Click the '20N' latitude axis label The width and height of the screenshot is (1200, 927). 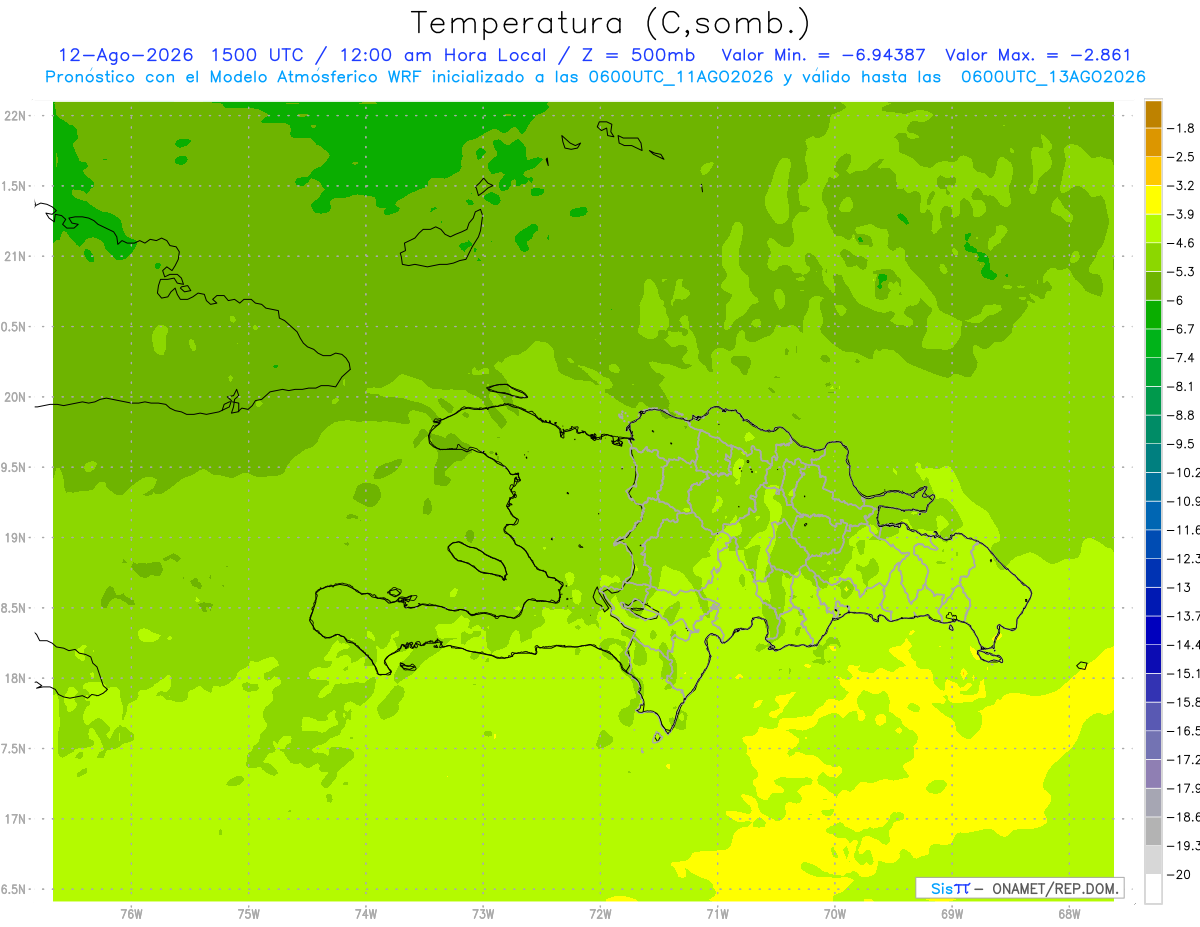coord(16,397)
